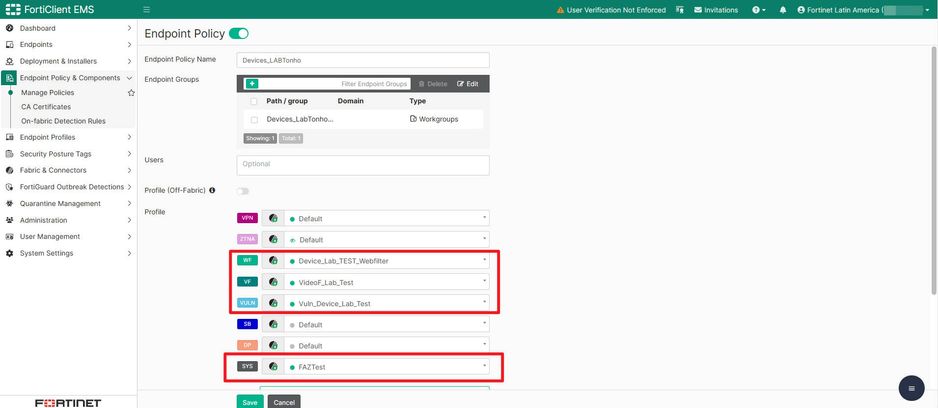The image size is (938, 408).
Task: Open the System Settings menu
Action: coord(68,253)
